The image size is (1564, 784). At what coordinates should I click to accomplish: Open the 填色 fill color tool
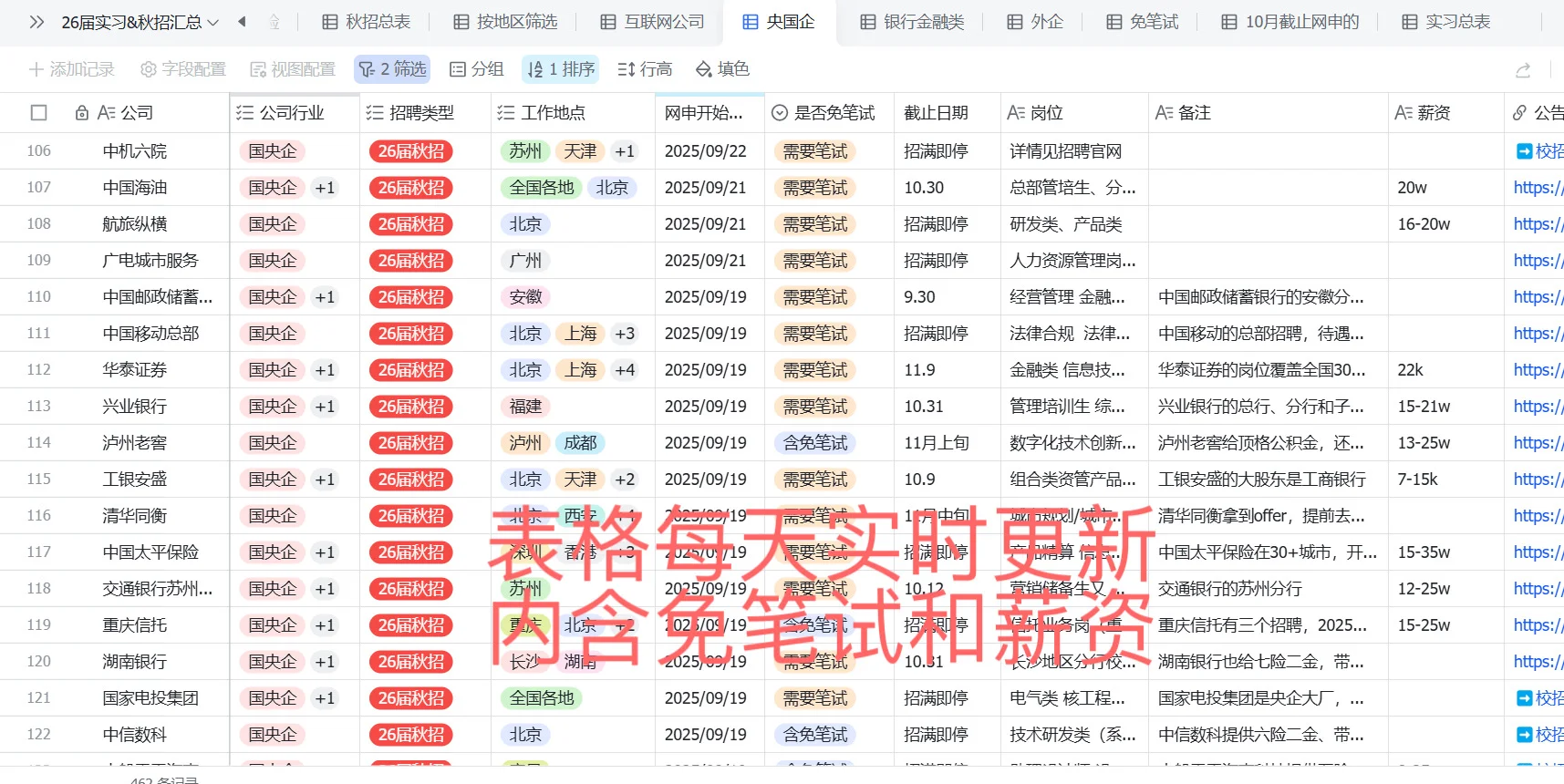[722, 69]
